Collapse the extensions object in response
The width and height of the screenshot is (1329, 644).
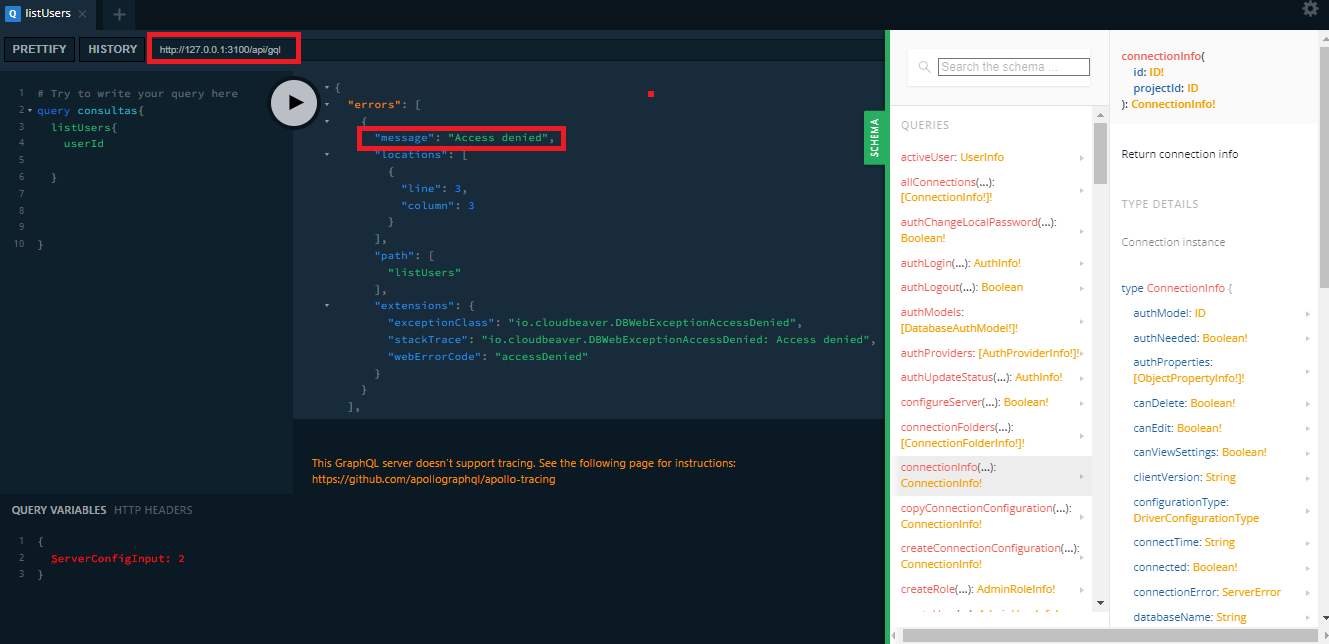pyautogui.click(x=327, y=304)
